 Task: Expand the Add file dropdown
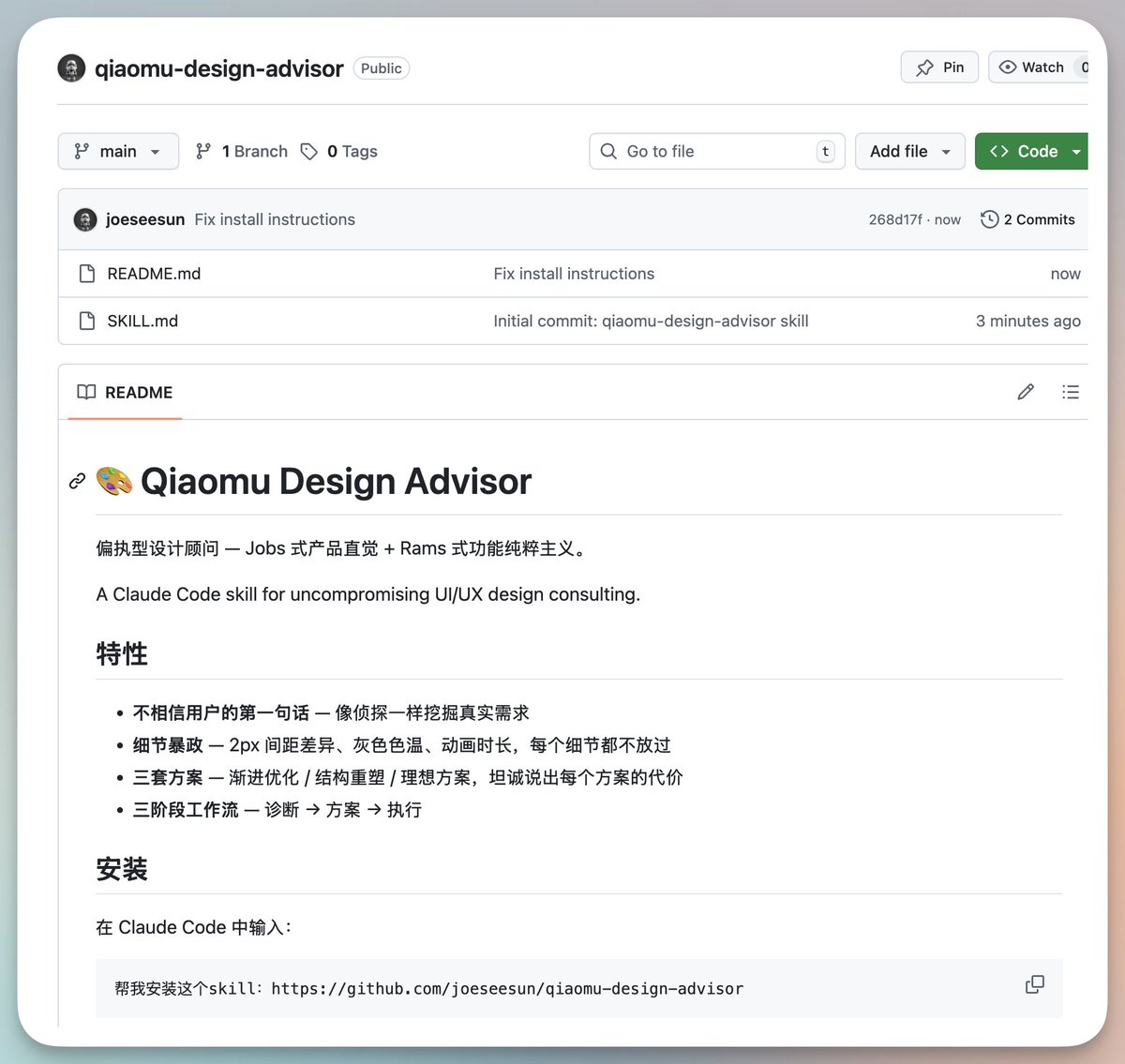pyautogui.click(x=910, y=151)
